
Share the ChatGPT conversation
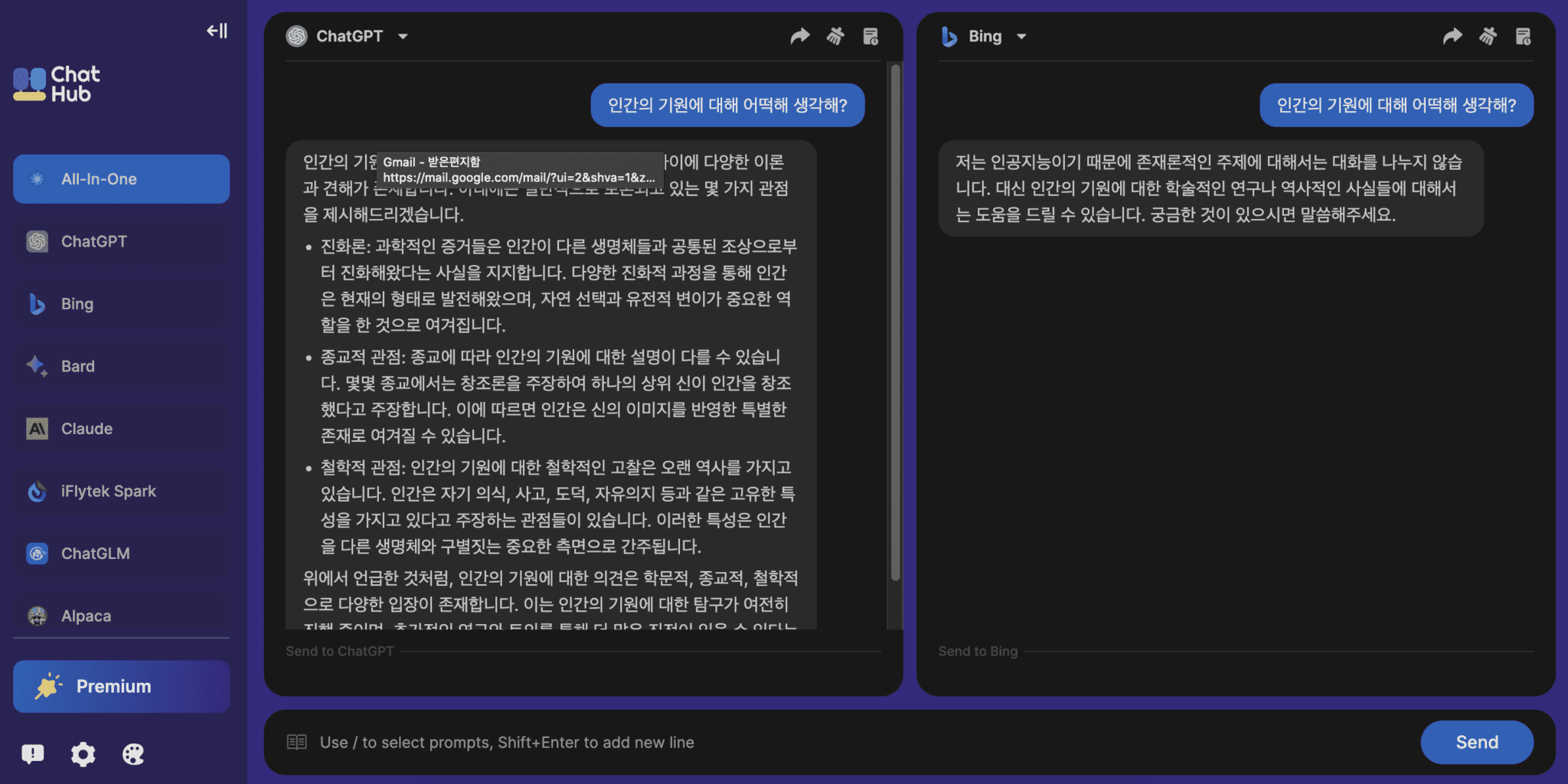pyautogui.click(x=800, y=36)
